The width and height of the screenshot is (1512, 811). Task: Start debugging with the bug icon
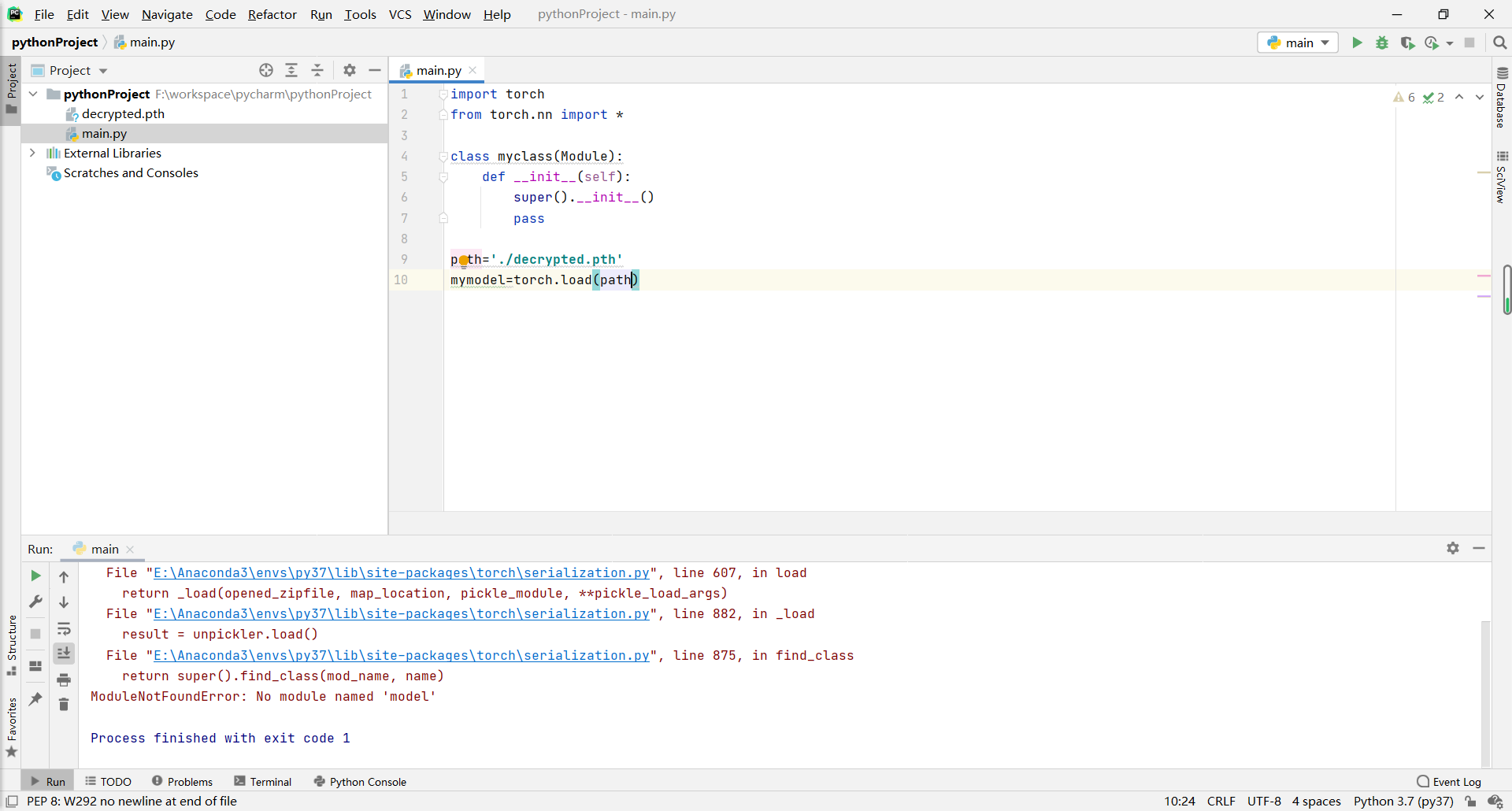pos(1382,43)
